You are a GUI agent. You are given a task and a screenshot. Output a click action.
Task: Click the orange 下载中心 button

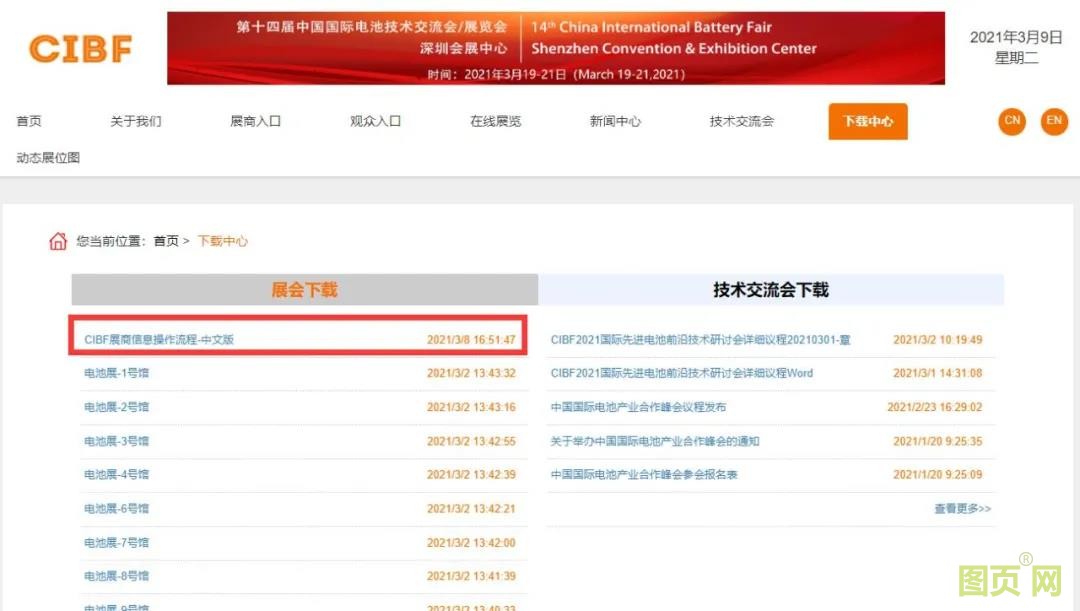coord(867,121)
